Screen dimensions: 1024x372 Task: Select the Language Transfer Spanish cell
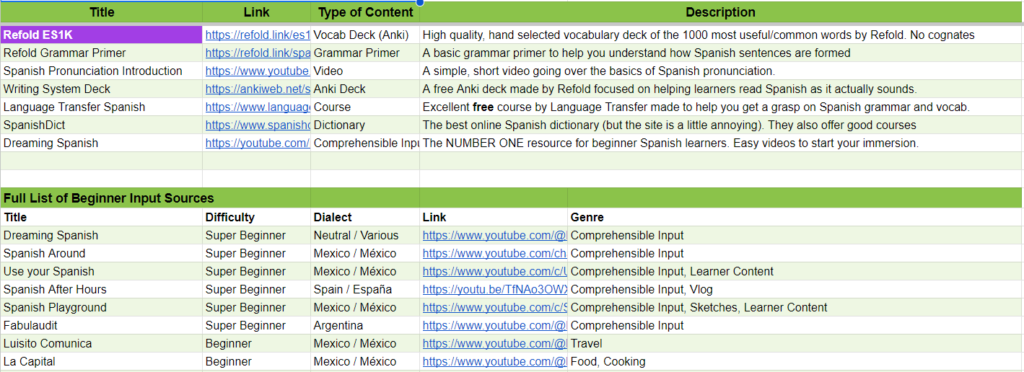point(101,106)
